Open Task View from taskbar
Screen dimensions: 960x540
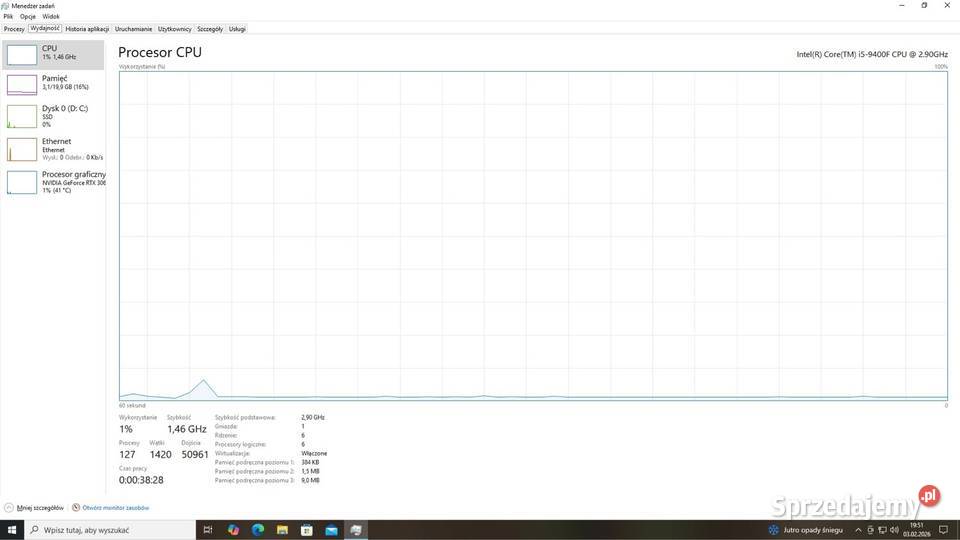208,530
